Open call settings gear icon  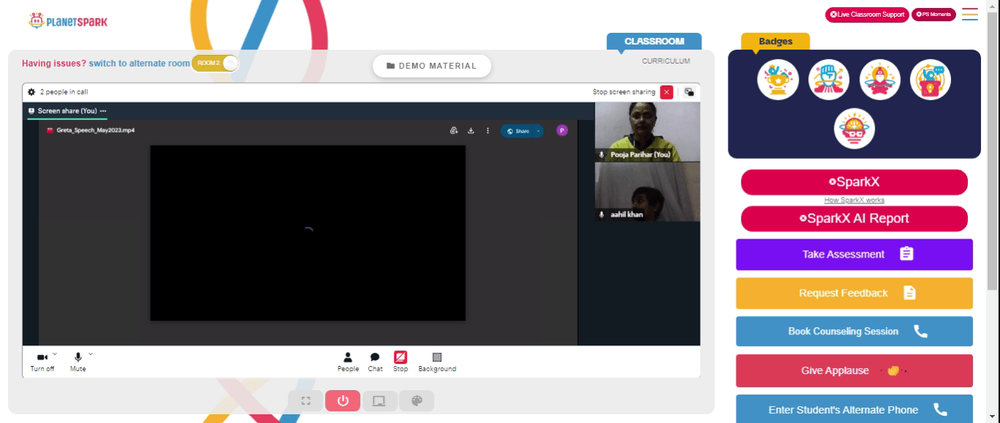click(31, 92)
